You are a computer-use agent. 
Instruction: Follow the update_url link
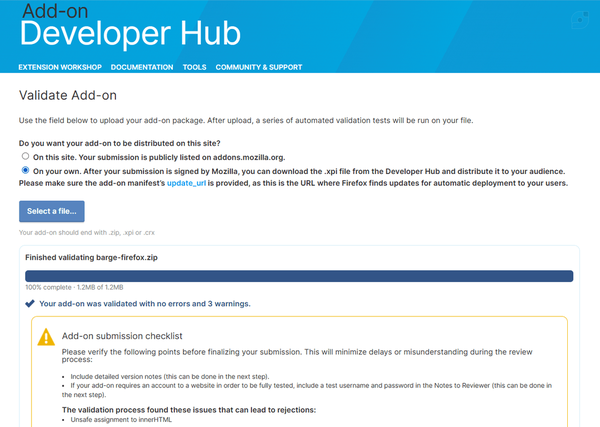186,183
